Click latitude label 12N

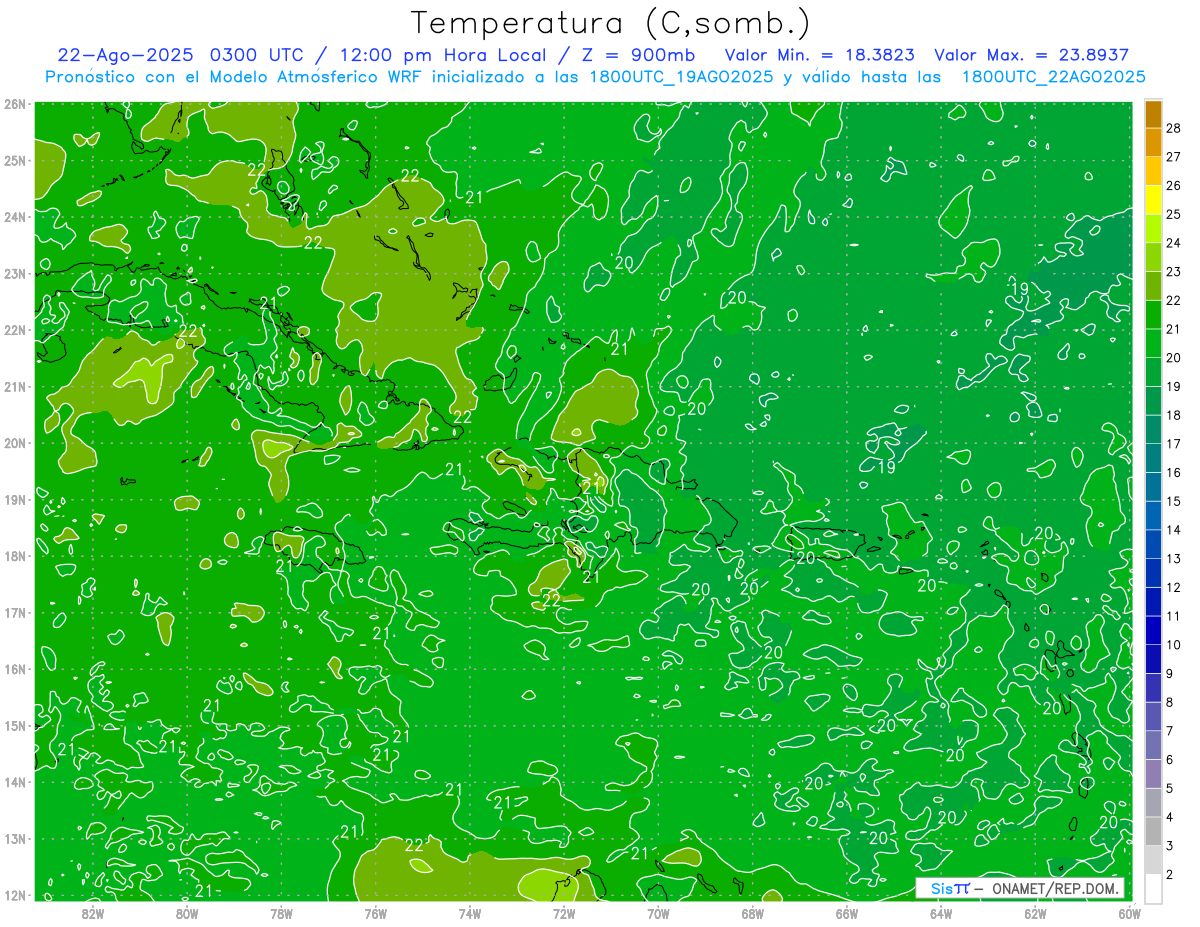click(x=14, y=895)
